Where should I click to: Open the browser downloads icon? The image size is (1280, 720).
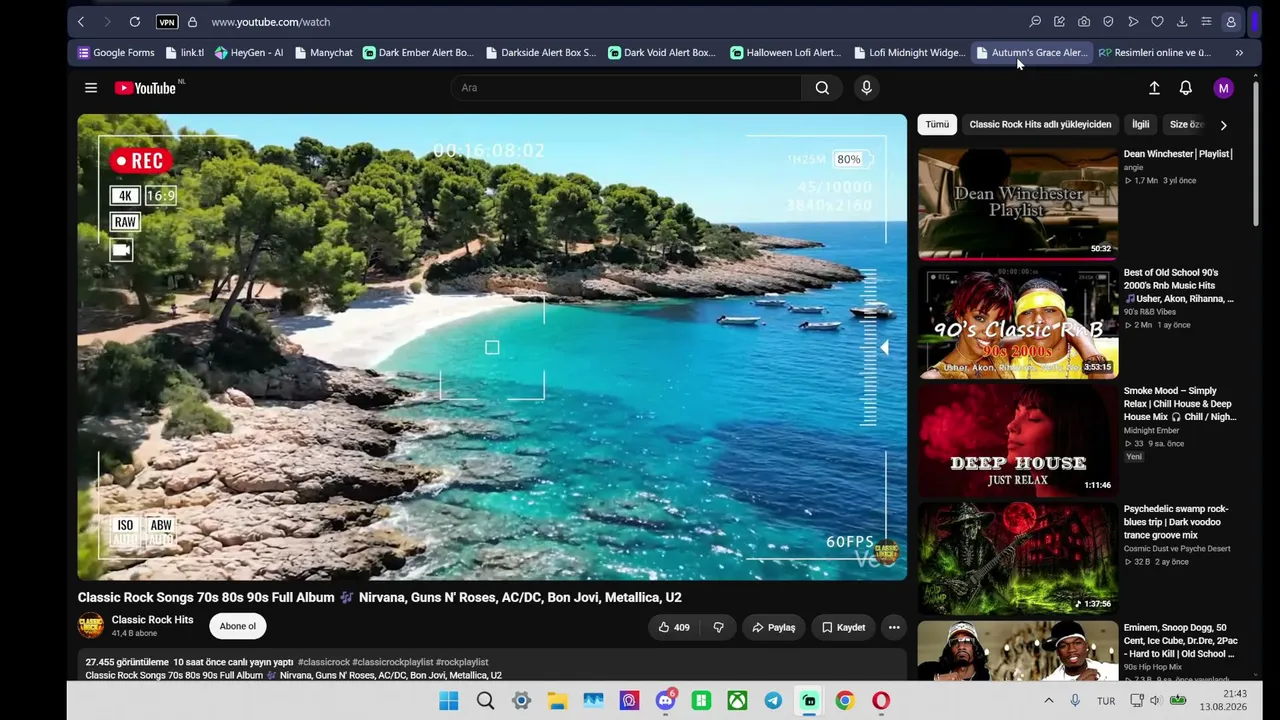coord(1182,22)
